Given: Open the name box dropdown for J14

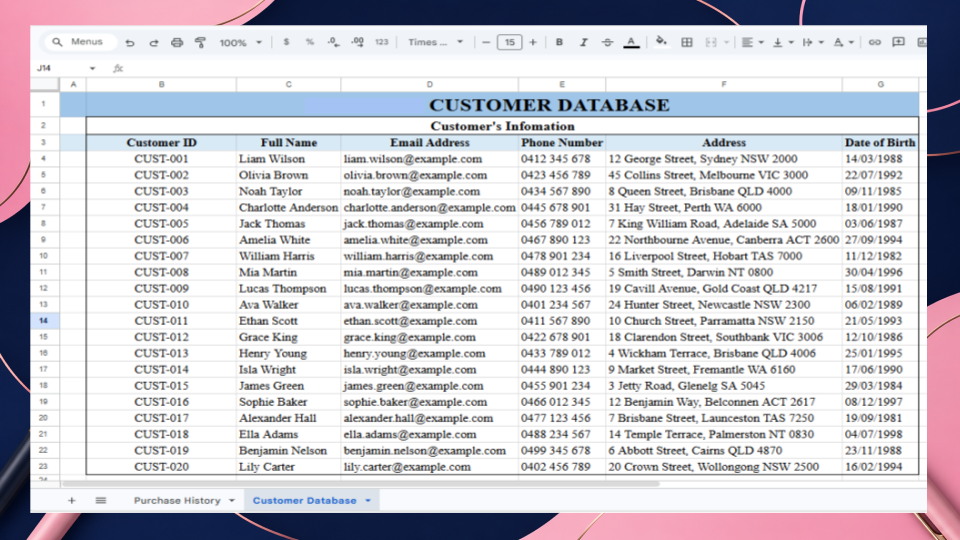Looking at the screenshot, I should point(92,68).
